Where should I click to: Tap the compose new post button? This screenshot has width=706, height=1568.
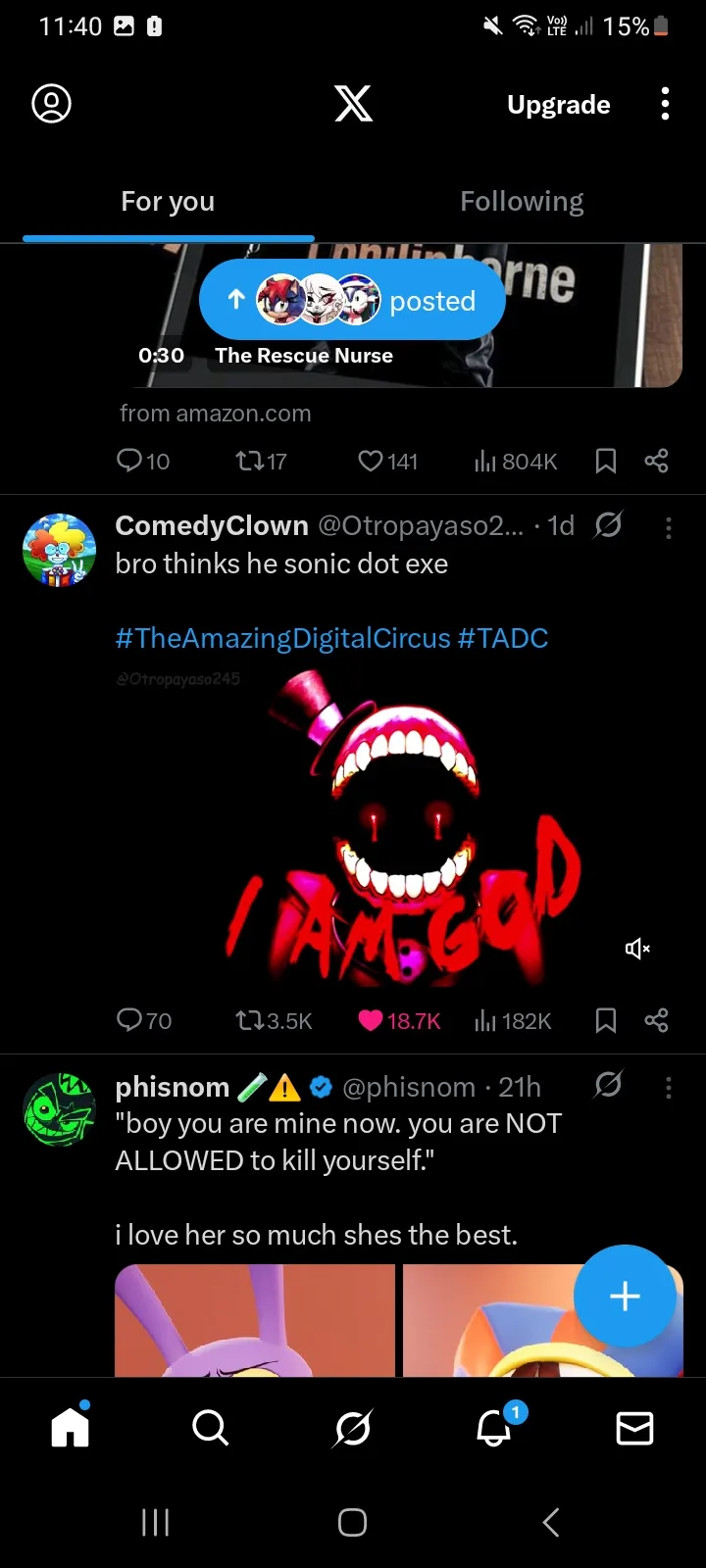[x=625, y=1296]
